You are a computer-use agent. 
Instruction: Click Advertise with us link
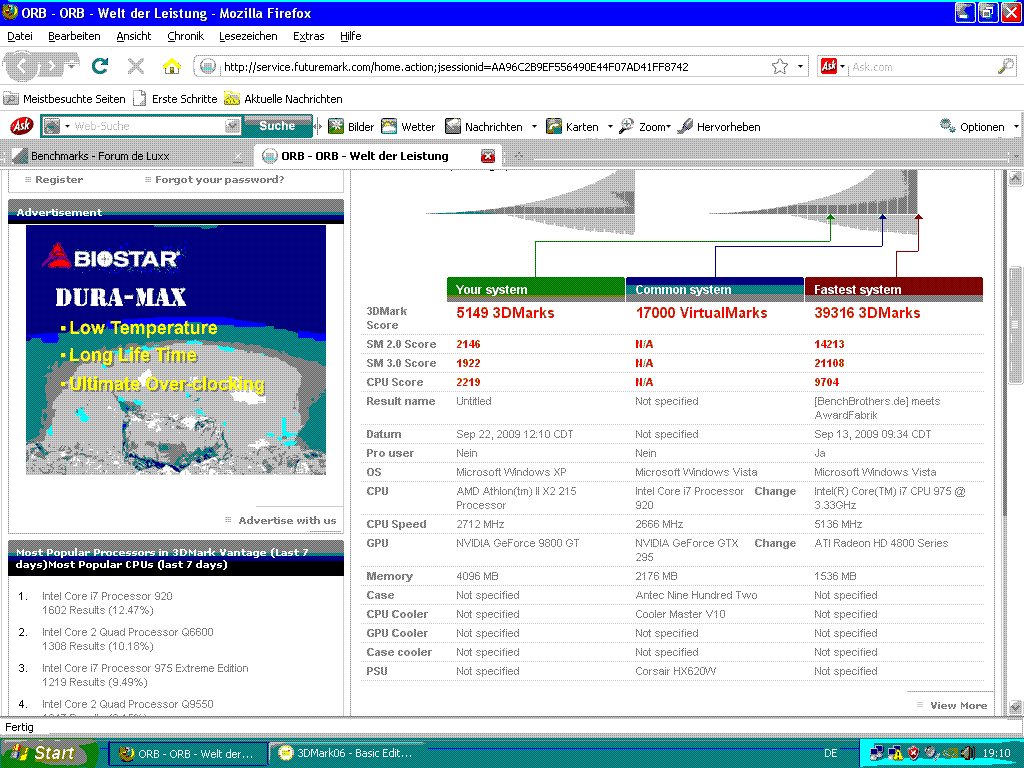(x=287, y=520)
